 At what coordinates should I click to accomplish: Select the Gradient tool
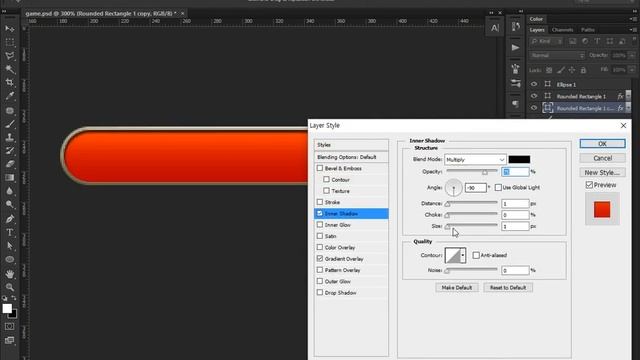(10, 178)
